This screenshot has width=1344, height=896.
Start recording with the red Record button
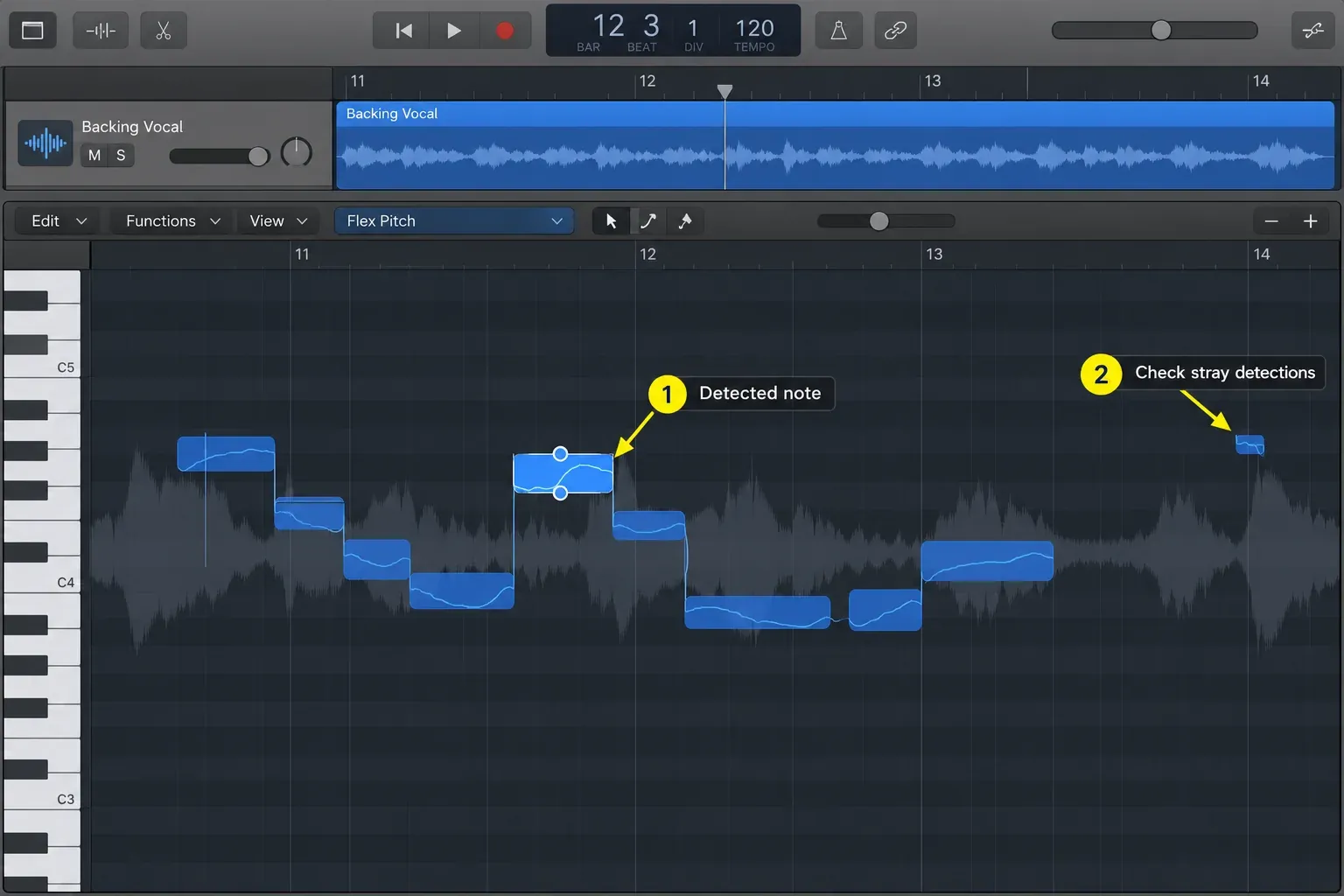point(505,31)
